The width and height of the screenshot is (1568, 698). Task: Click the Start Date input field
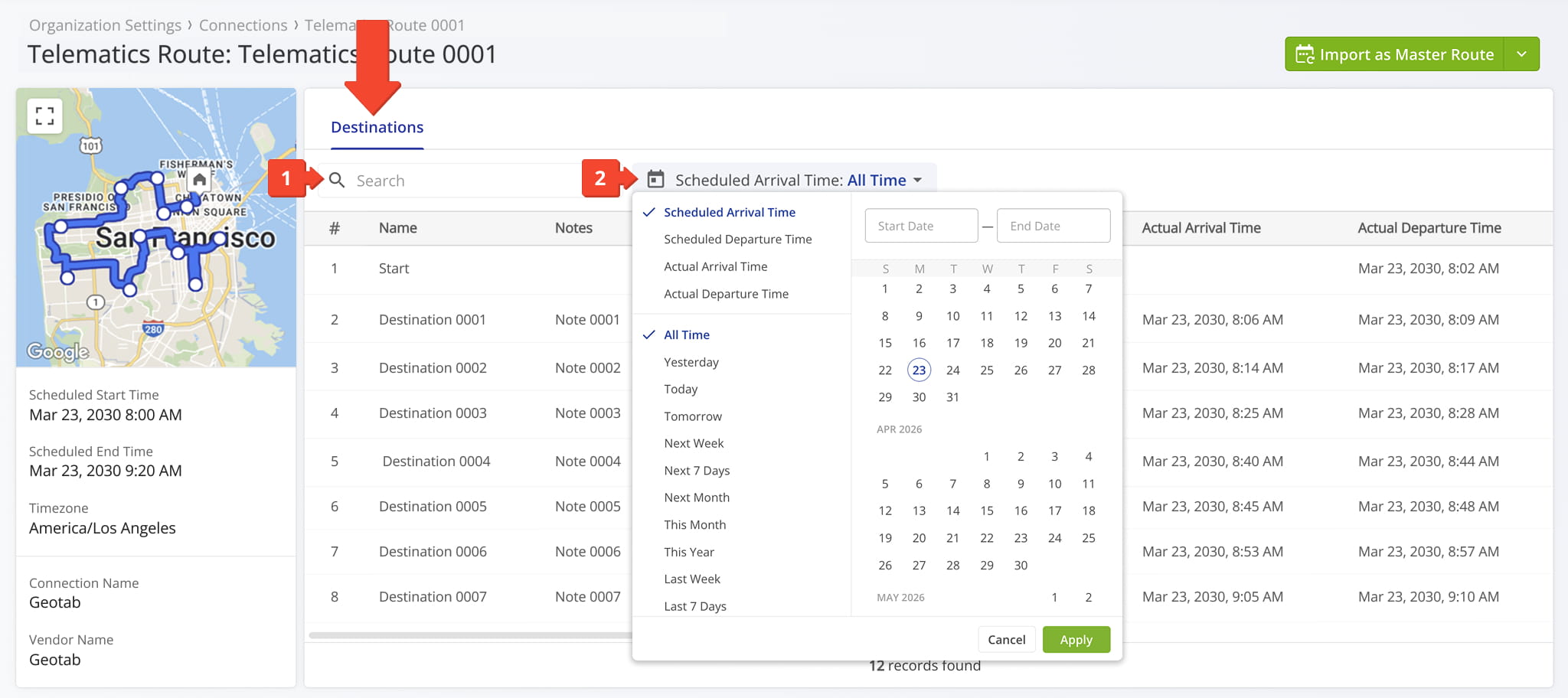921,226
